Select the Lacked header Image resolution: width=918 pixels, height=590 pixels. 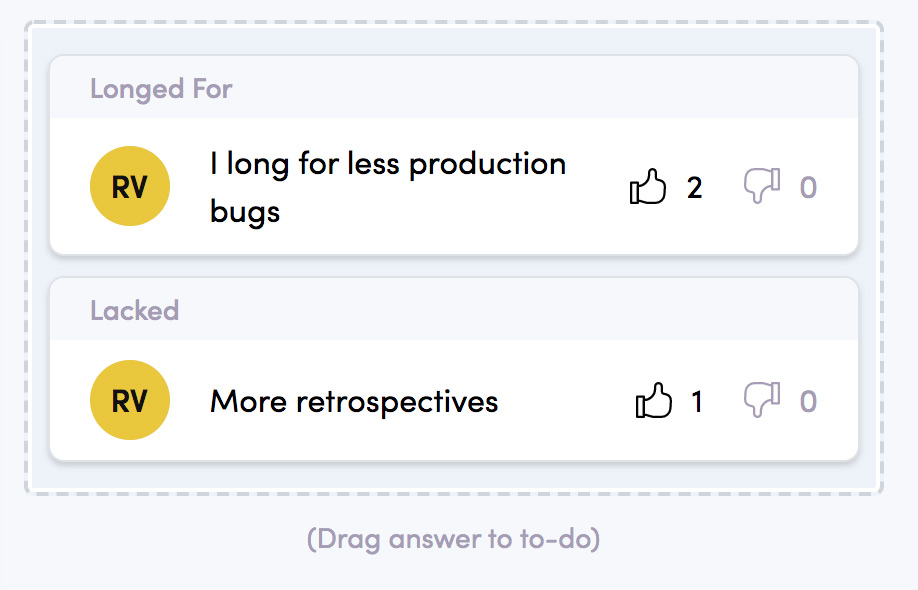[x=135, y=311]
